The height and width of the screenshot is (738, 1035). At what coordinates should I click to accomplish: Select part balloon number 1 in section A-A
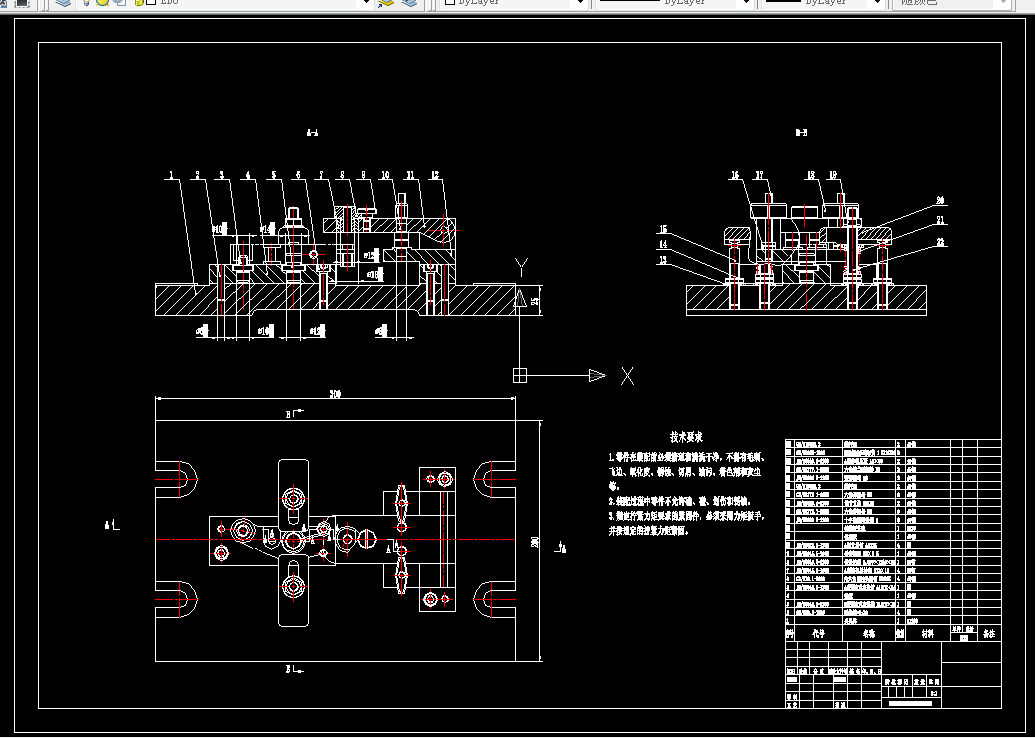tap(171, 176)
